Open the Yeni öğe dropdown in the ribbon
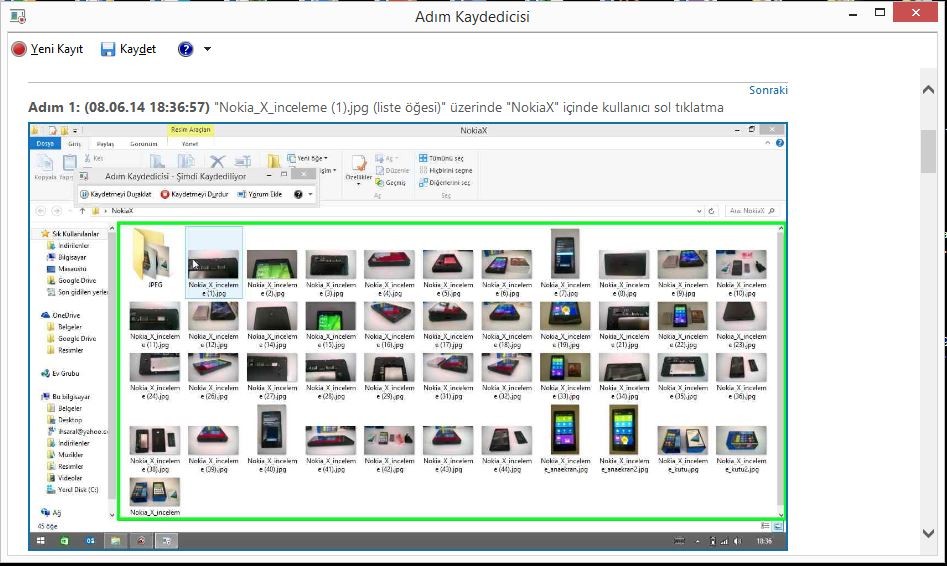The image size is (947, 566). [309, 158]
